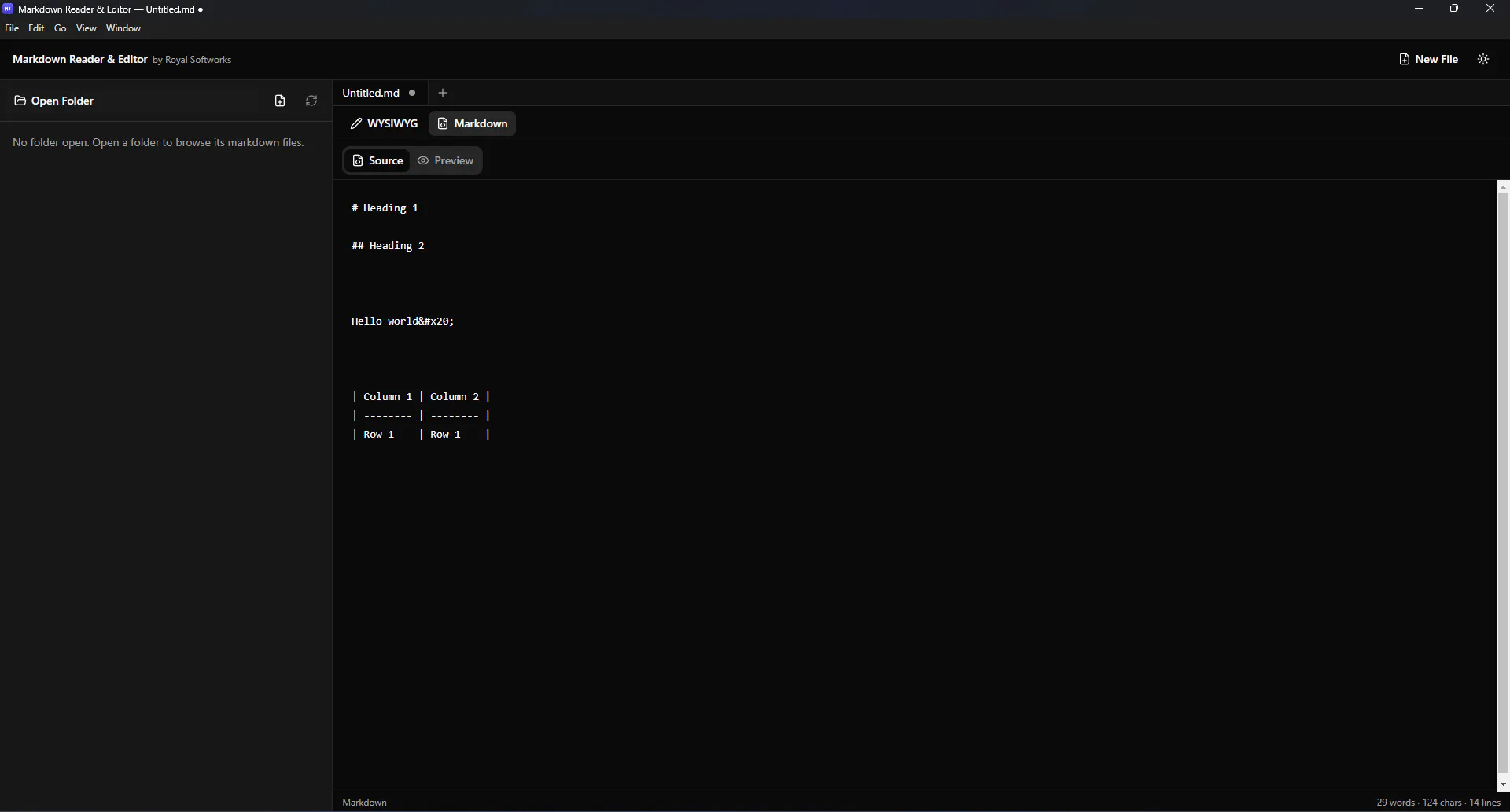Click the 'by Royal Softworks' text
Viewport: 1510px width, 812px height.
point(192,60)
